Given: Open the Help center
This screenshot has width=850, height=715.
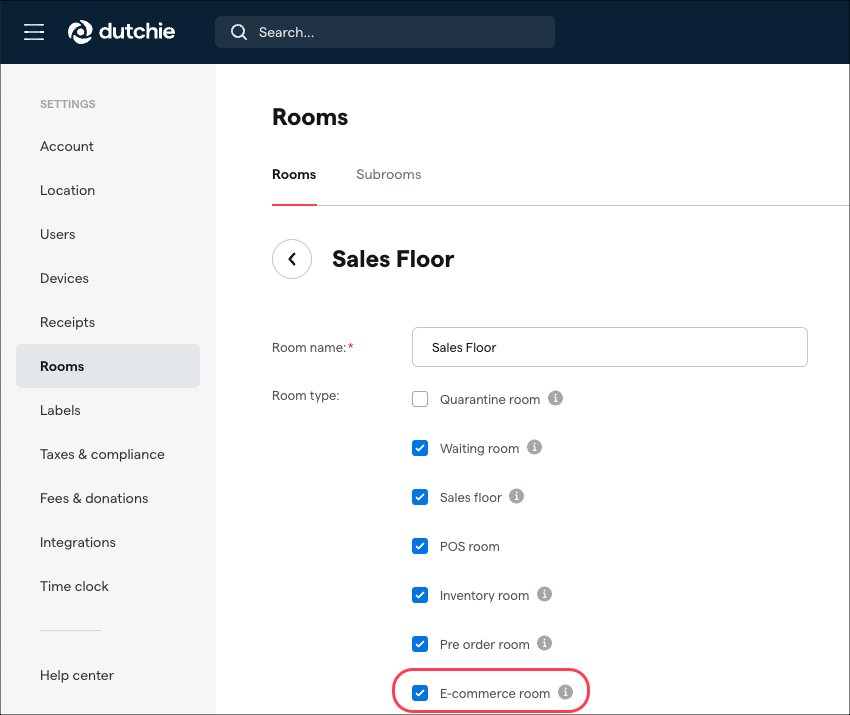Looking at the screenshot, I should (77, 675).
